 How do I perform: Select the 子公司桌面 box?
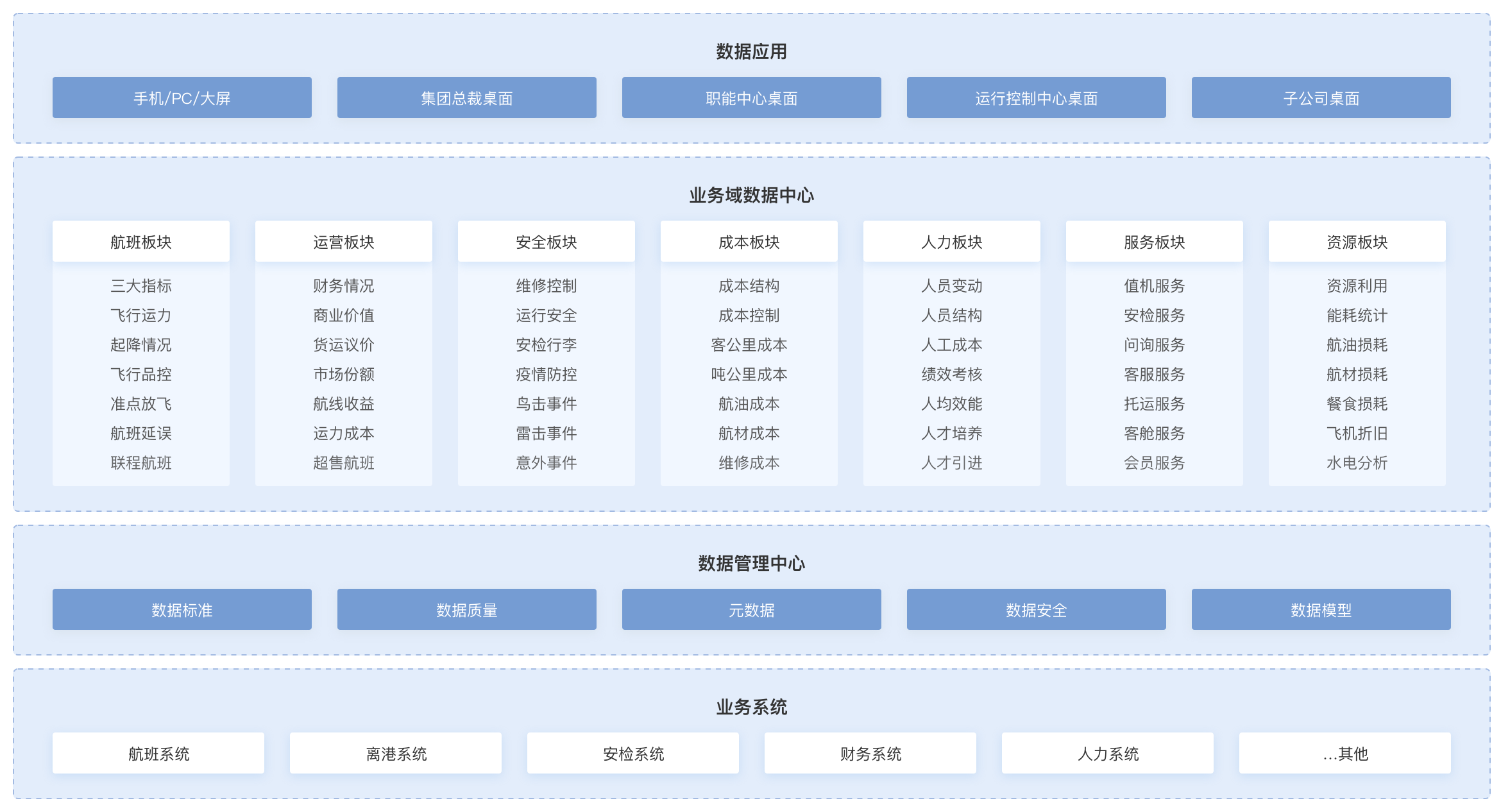(1321, 97)
